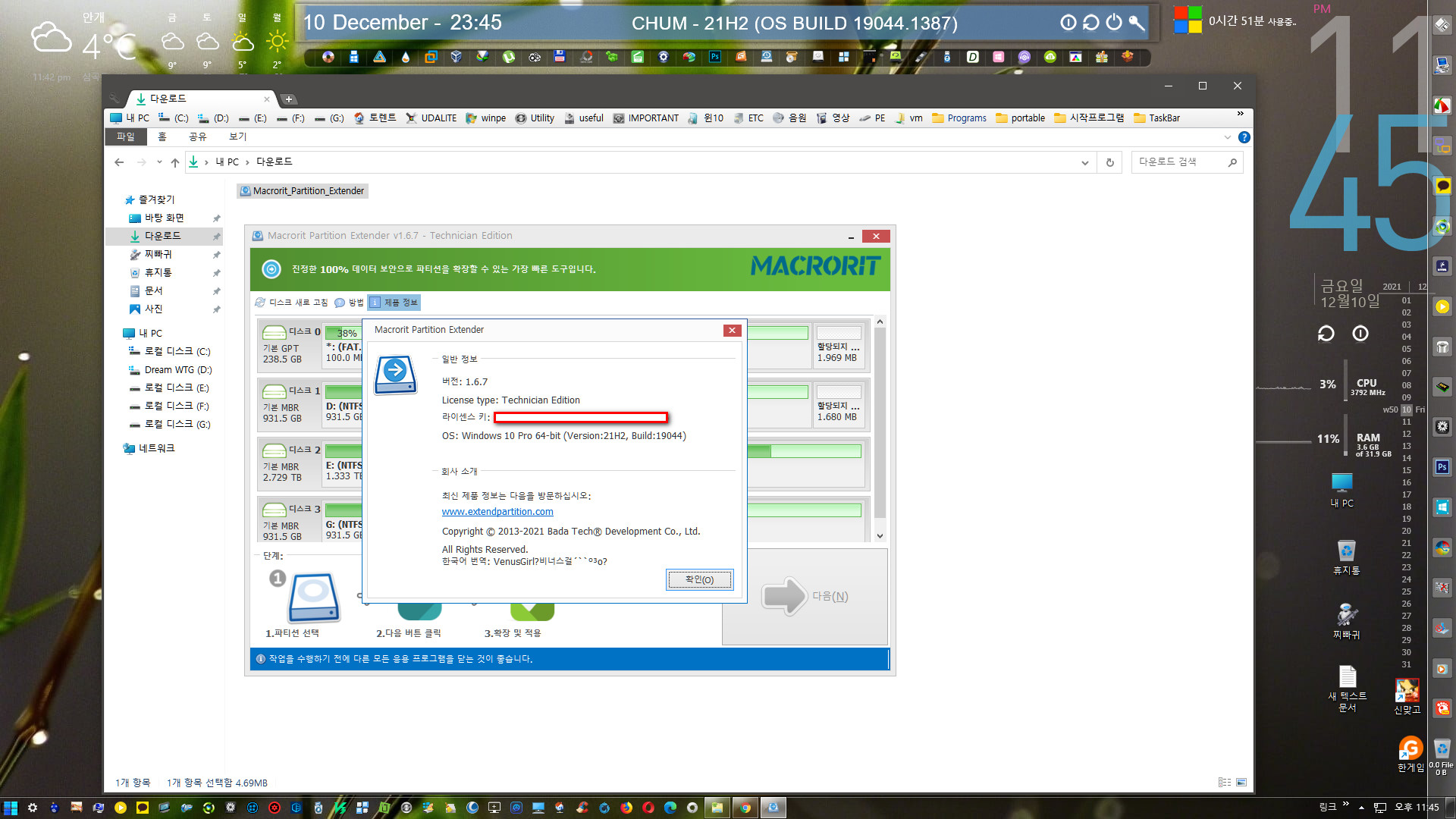
Task: Open the UDALITE bookmark folder
Action: [431, 118]
